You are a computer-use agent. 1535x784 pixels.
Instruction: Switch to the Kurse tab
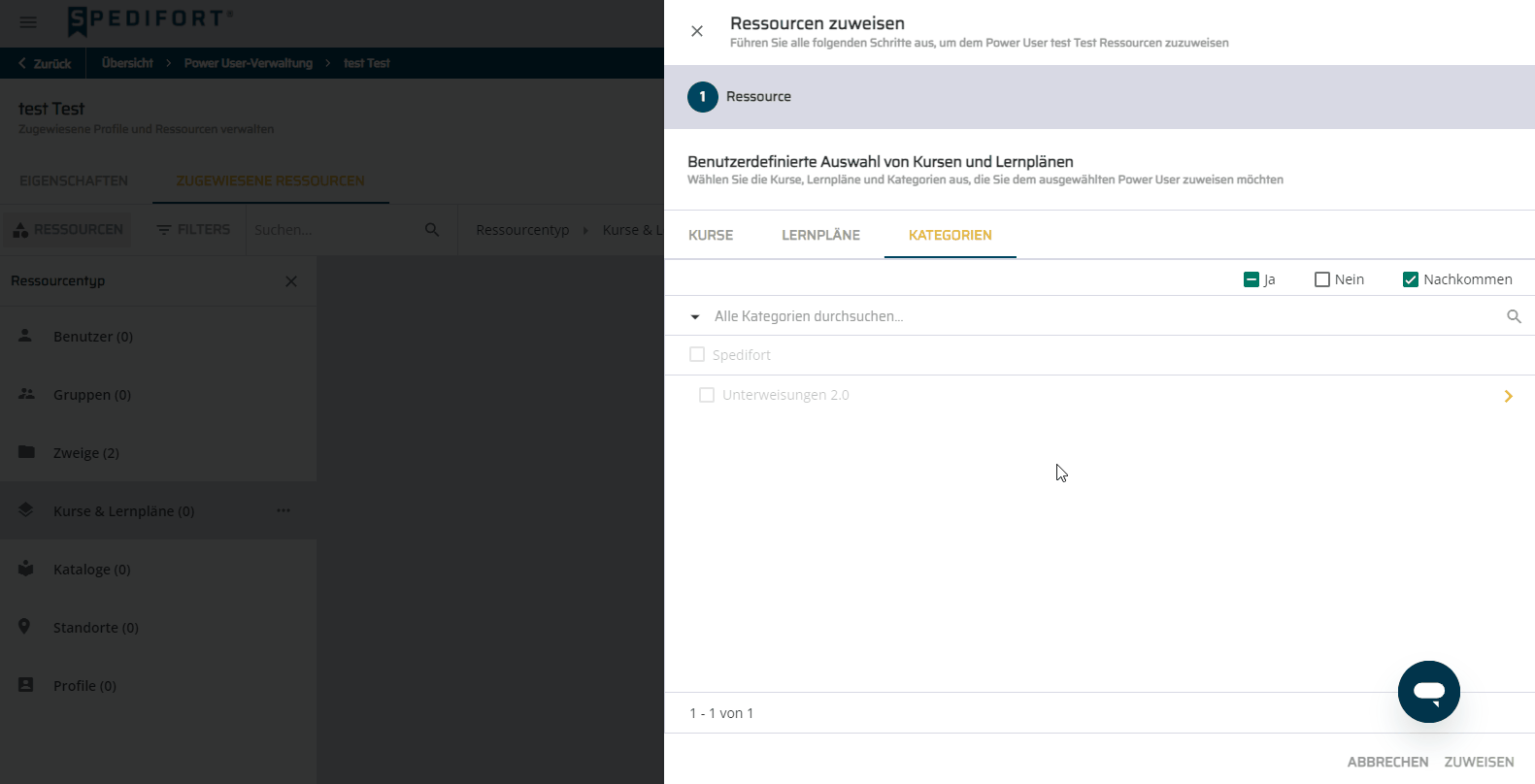[711, 235]
